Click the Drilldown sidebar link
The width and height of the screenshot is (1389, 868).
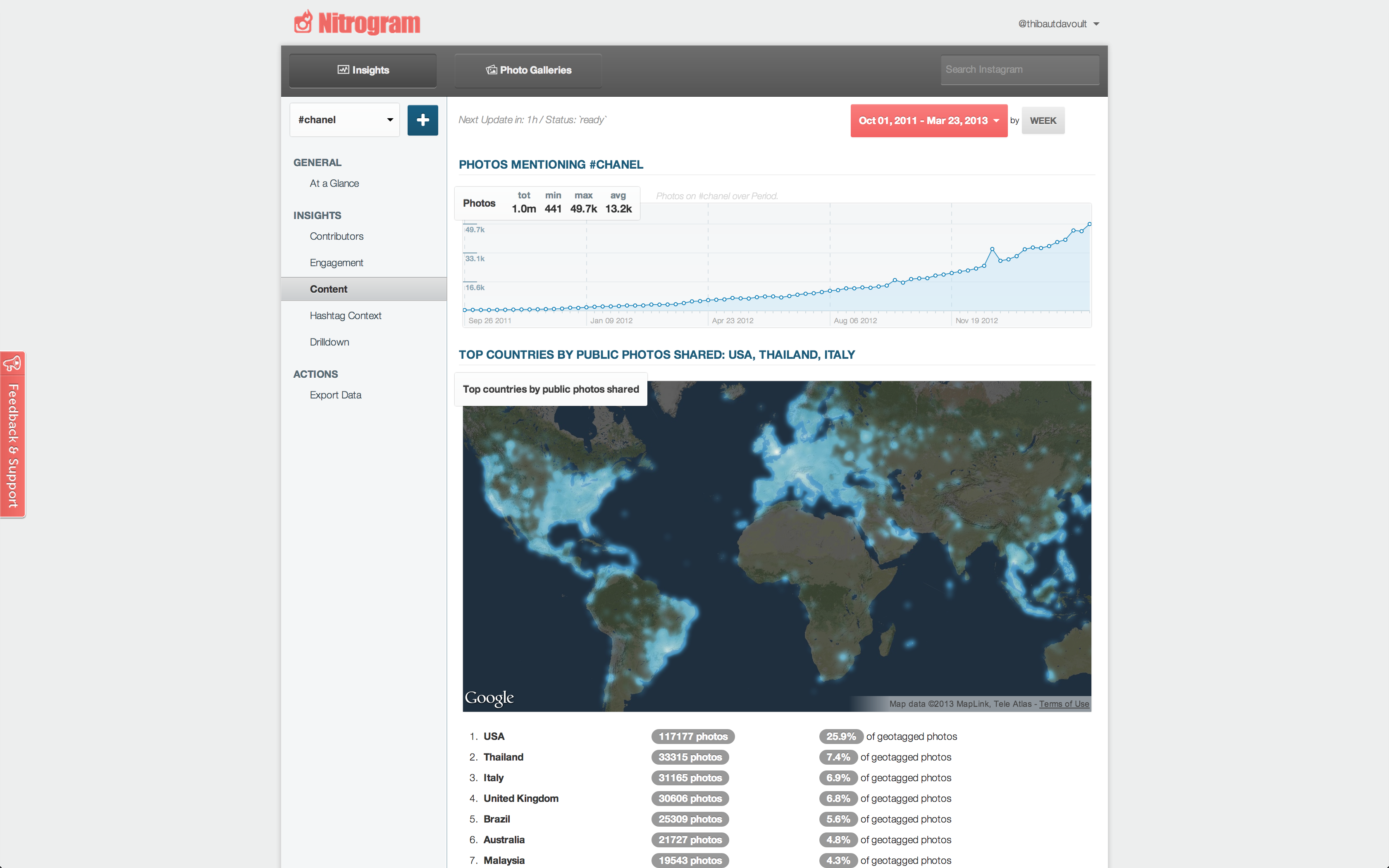pyautogui.click(x=329, y=341)
